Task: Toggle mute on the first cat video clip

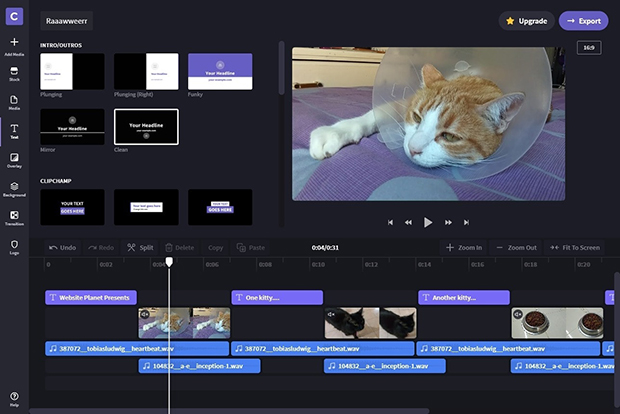Action: [x=145, y=314]
